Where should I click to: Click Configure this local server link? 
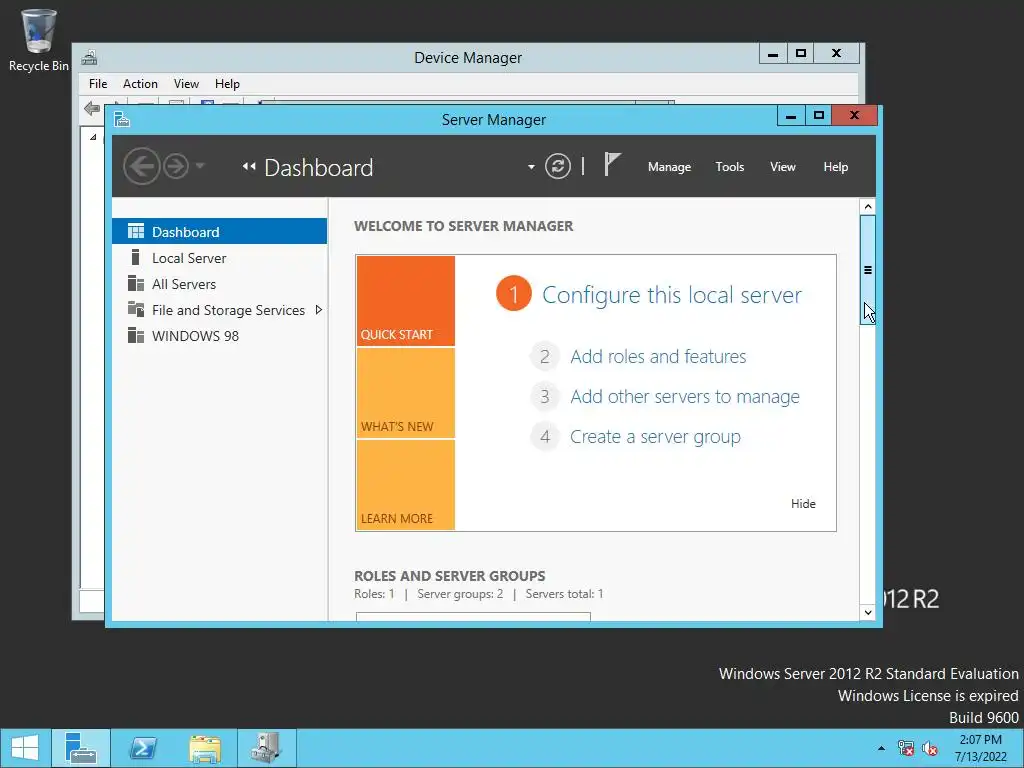coord(672,295)
